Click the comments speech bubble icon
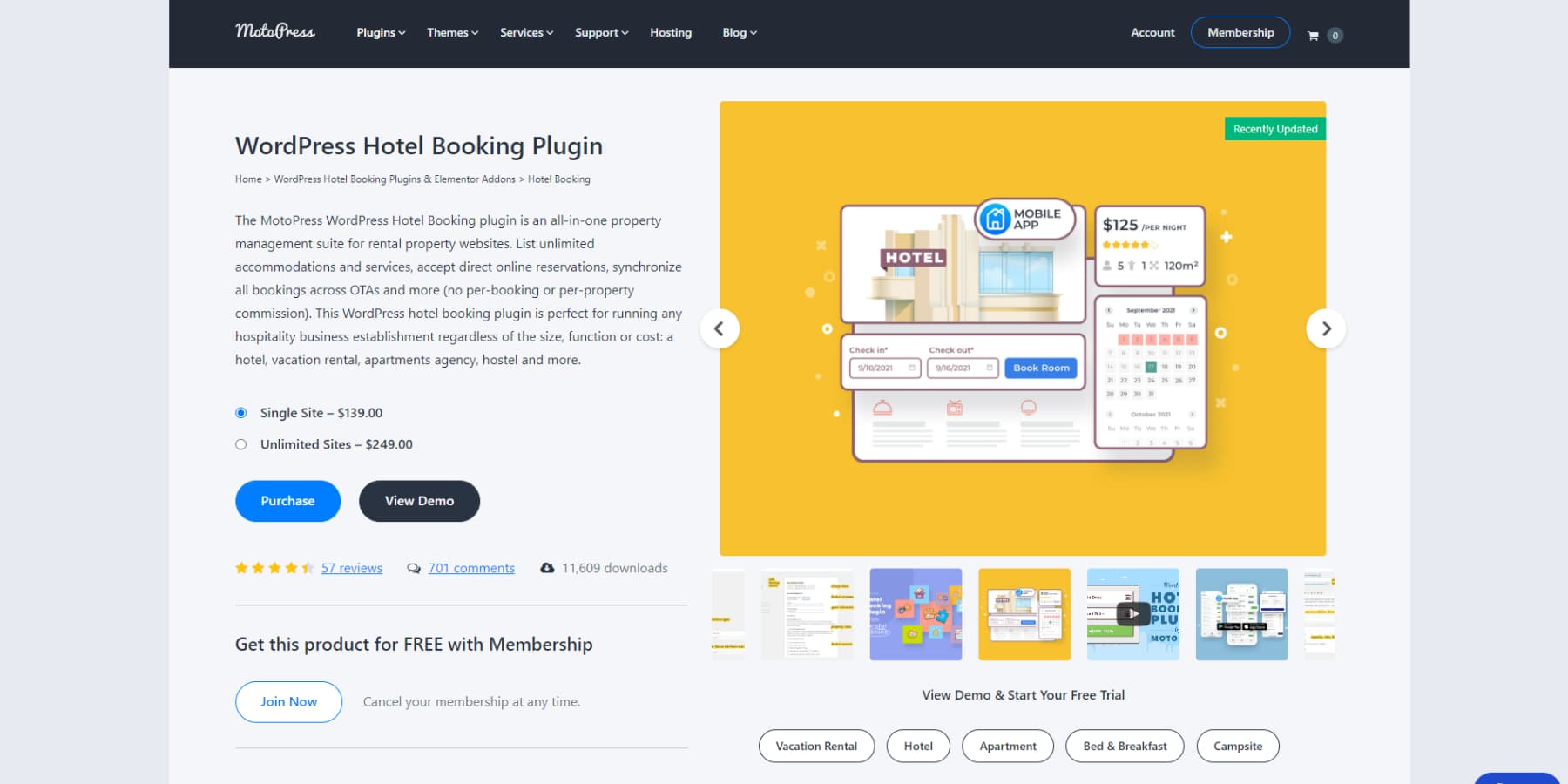Viewport: 1568px width, 784px height. (x=414, y=568)
